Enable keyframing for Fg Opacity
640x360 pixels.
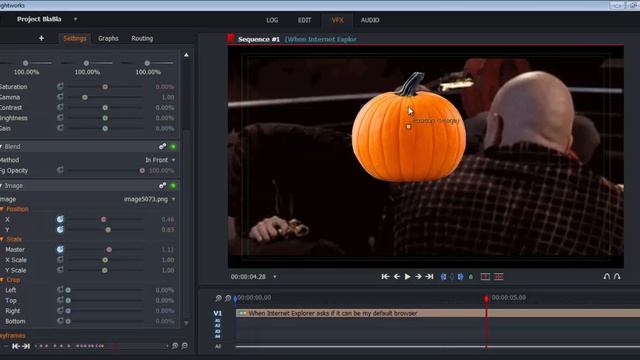pyautogui.click(x=60, y=170)
